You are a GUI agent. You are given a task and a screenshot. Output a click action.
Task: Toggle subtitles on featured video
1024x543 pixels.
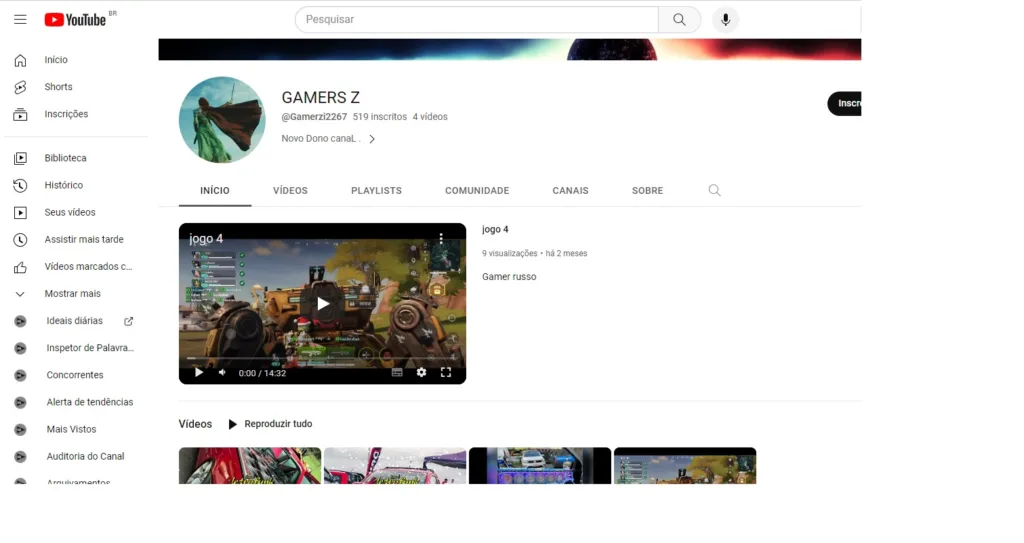pos(397,372)
